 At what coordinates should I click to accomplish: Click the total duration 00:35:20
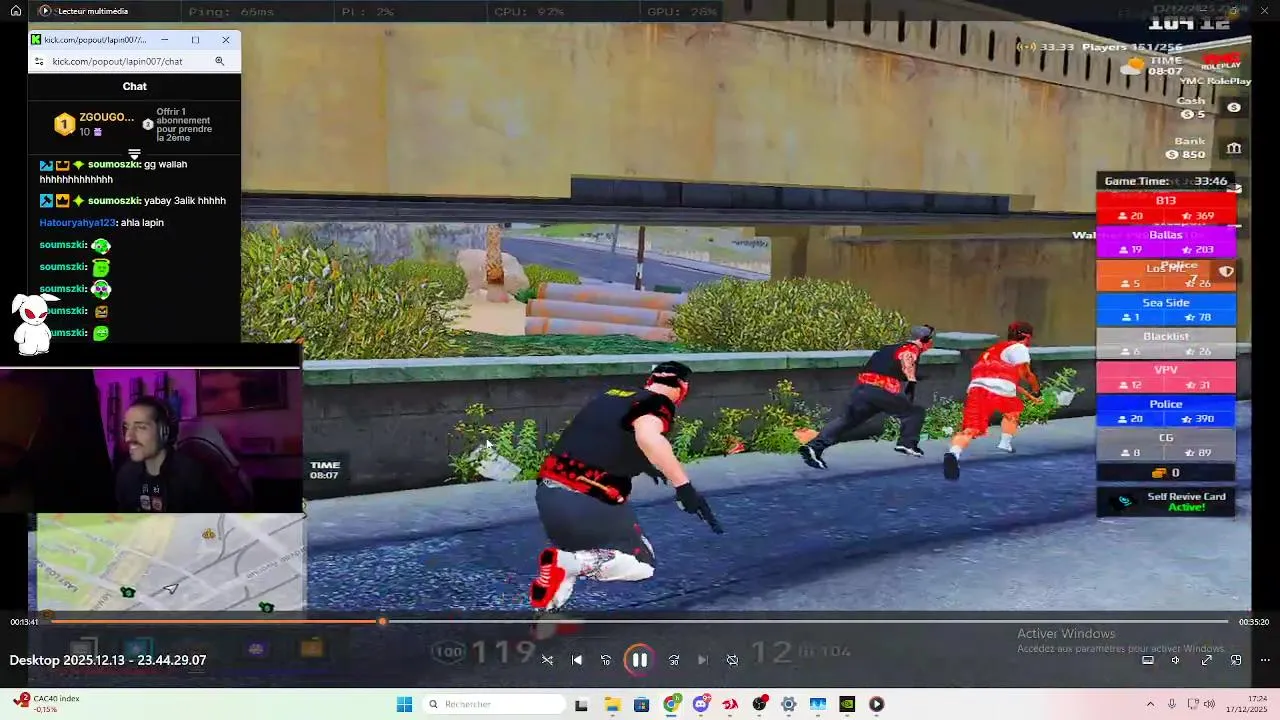point(1254,622)
